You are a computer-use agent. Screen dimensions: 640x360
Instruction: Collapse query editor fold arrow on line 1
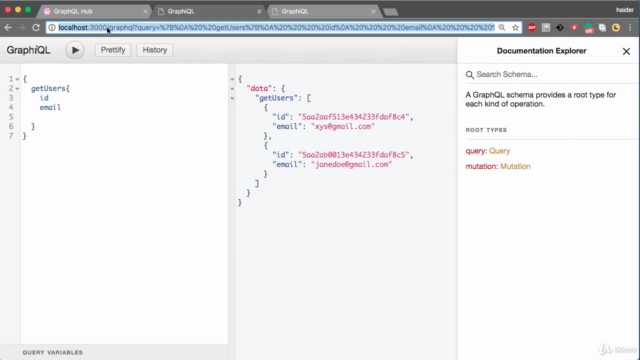[x=17, y=79]
